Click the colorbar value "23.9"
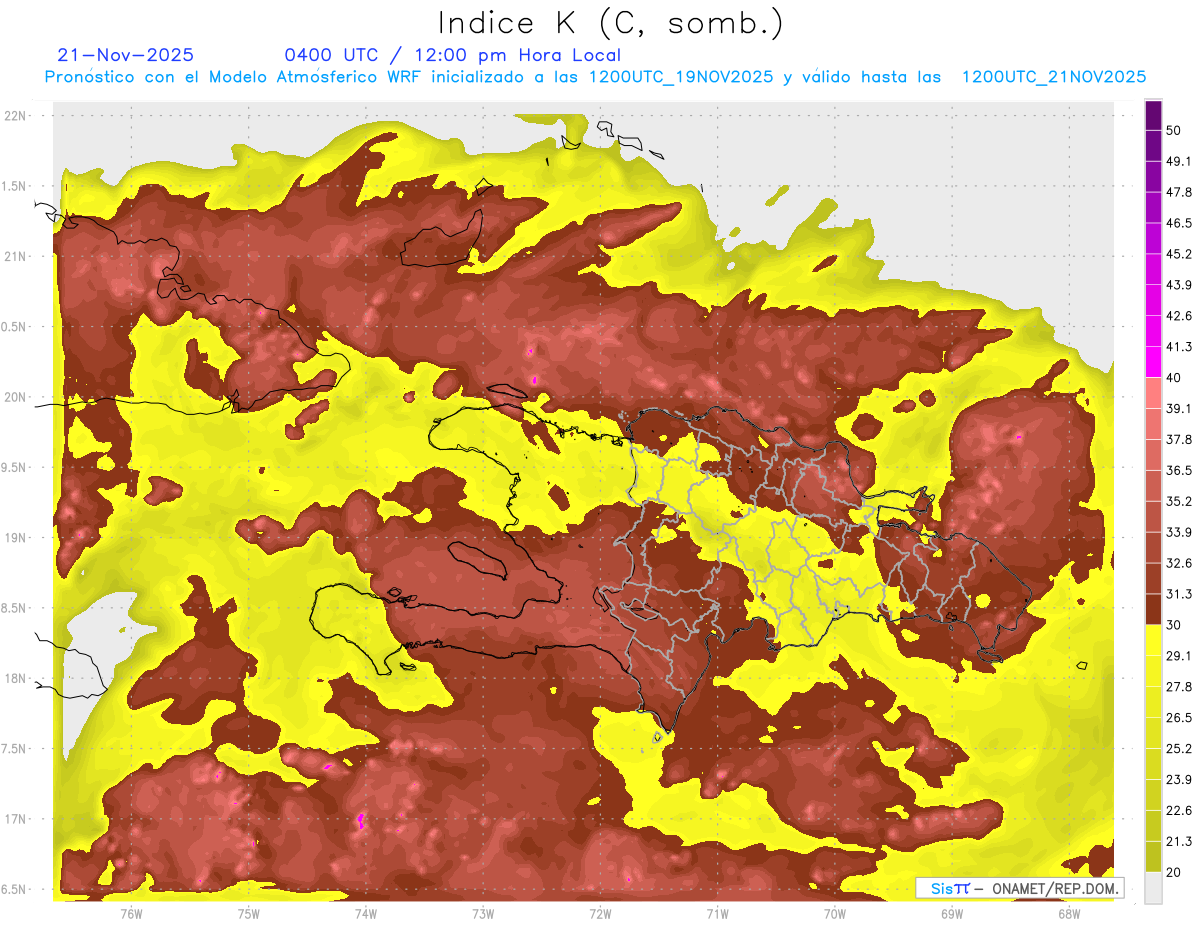This screenshot has height=927, width=1200. pyautogui.click(x=1179, y=779)
